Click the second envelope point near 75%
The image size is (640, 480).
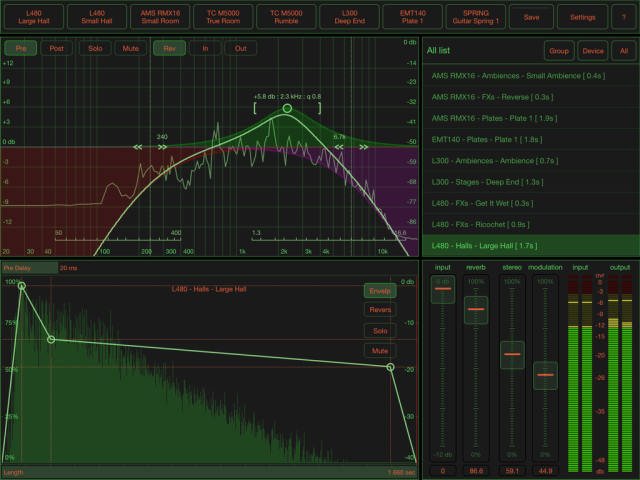(x=51, y=339)
